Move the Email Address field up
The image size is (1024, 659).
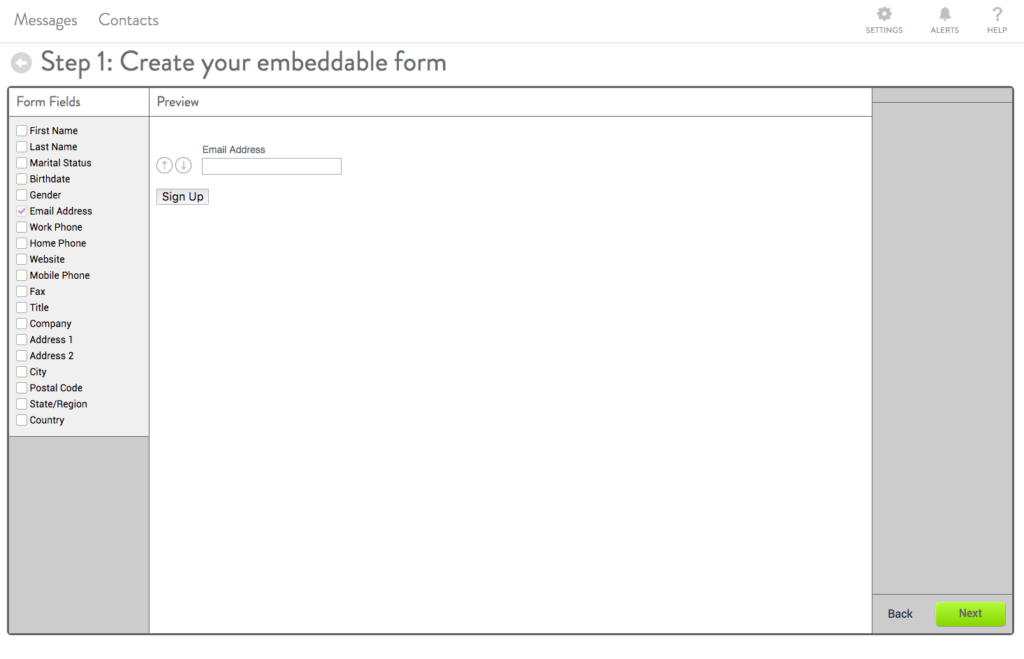164,165
